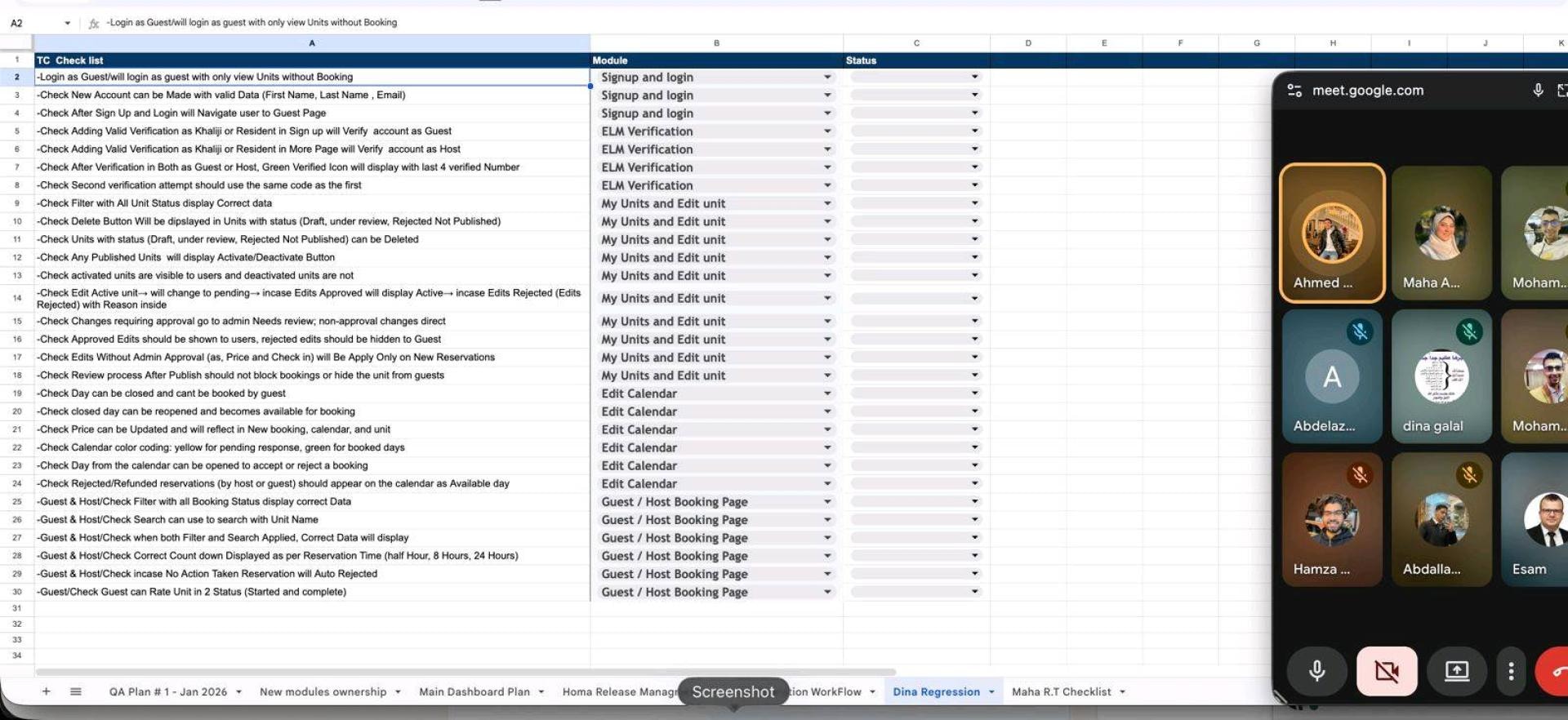Open Status dropdown in row 2
The width and height of the screenshot is (1568, 720).
tap(974, 77)
